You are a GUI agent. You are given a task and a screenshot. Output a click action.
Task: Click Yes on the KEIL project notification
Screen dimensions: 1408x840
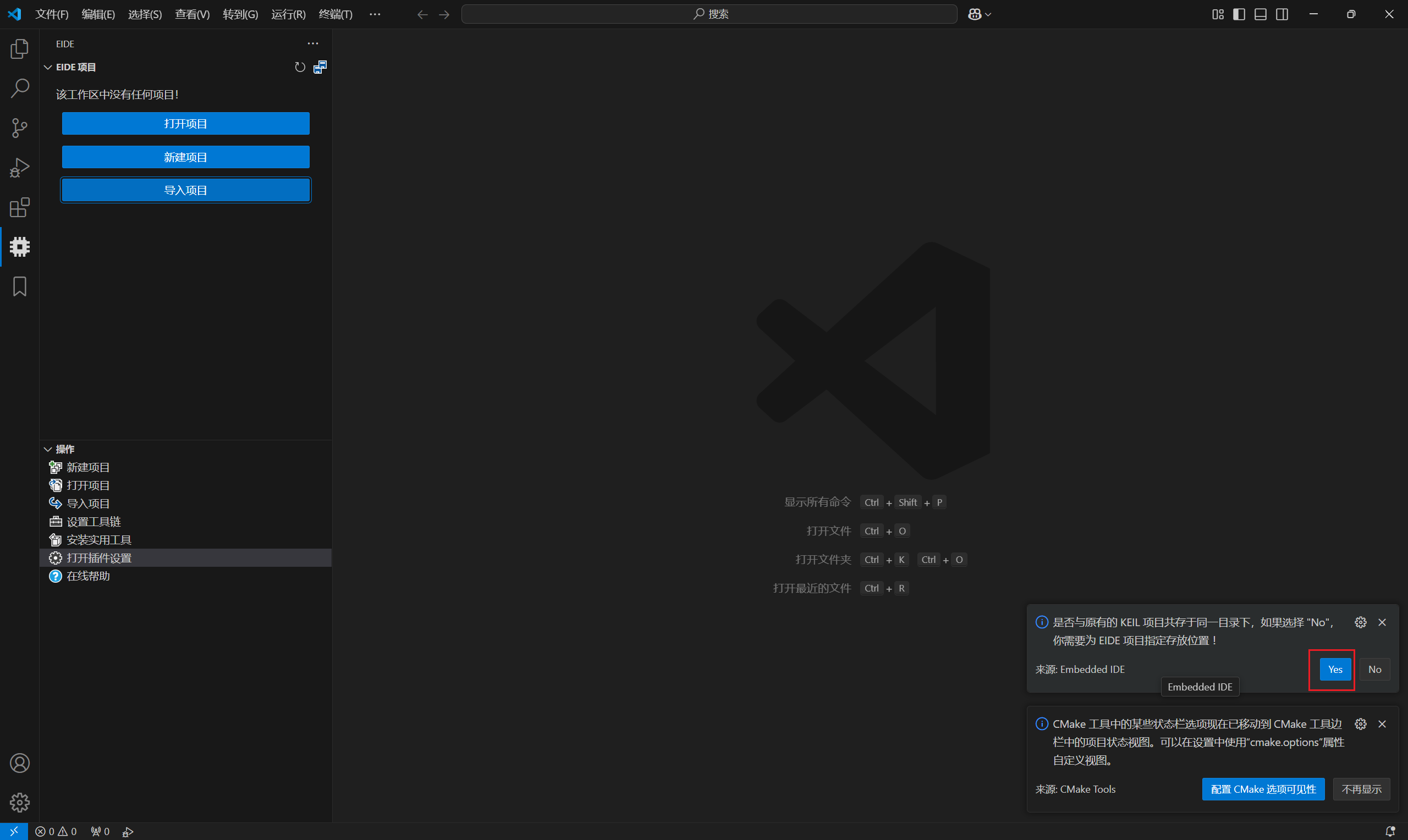[1335, 669]
